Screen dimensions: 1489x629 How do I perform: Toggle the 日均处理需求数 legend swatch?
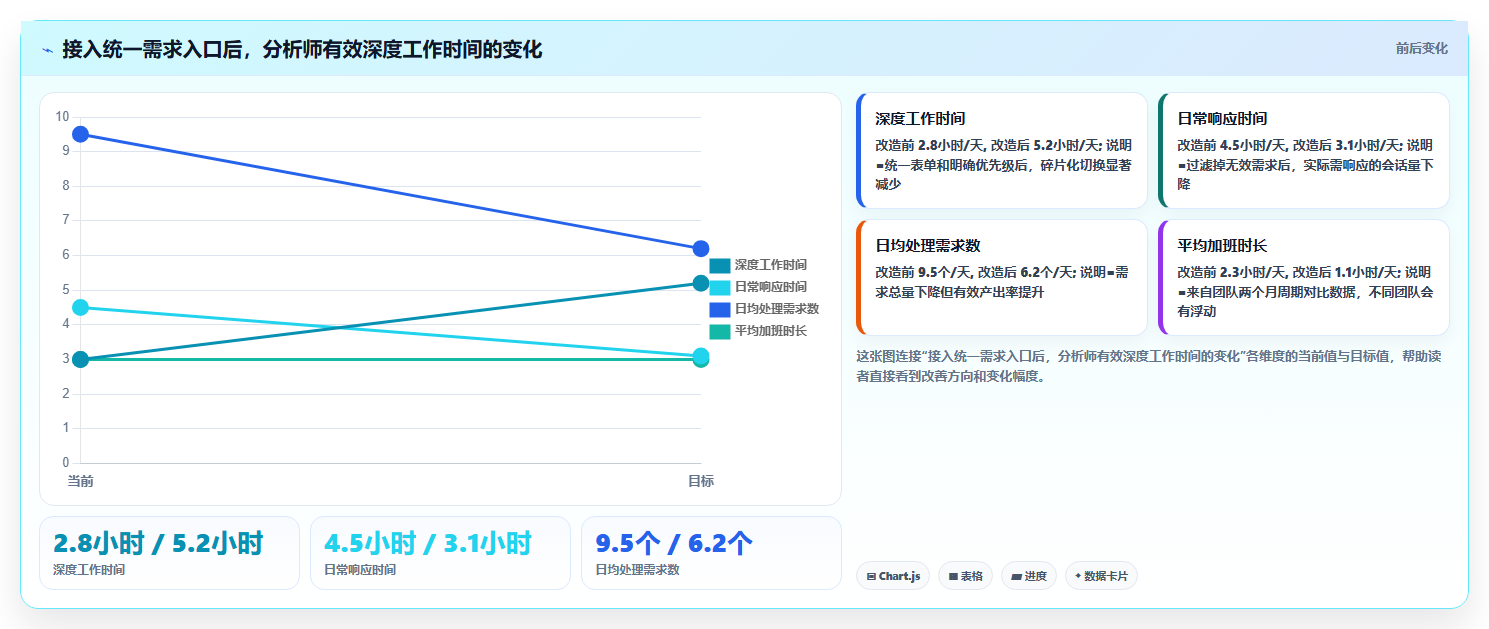720,309
